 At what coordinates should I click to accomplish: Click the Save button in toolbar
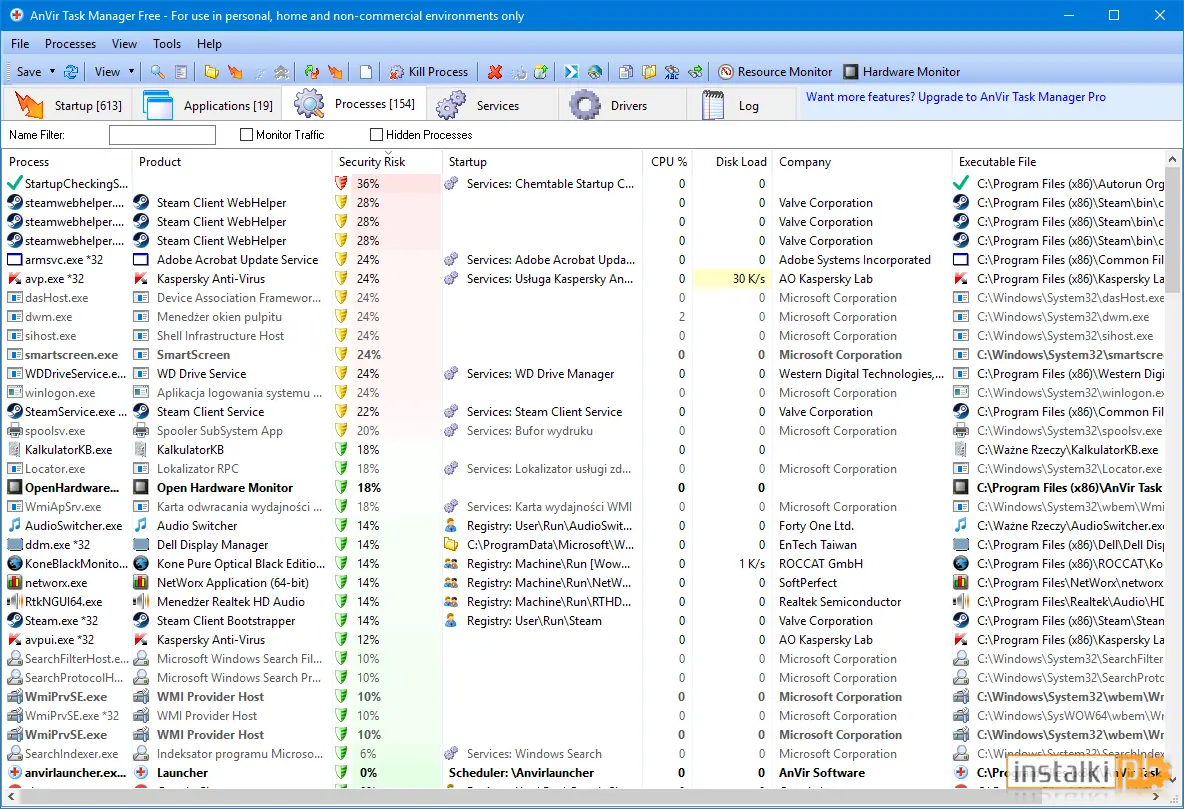29,72
